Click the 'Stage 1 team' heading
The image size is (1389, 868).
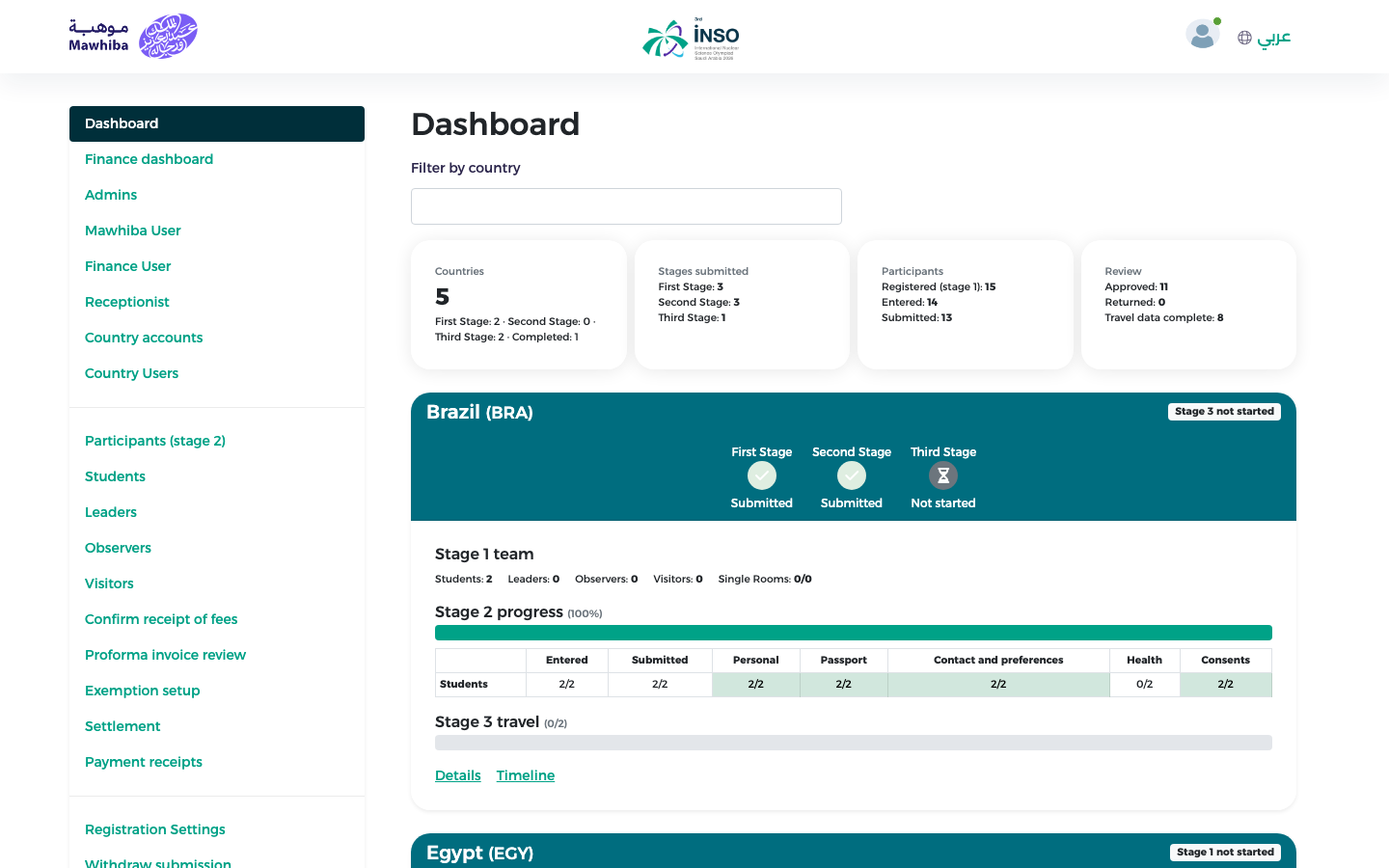pyautogui.click(x=484, y=555)
